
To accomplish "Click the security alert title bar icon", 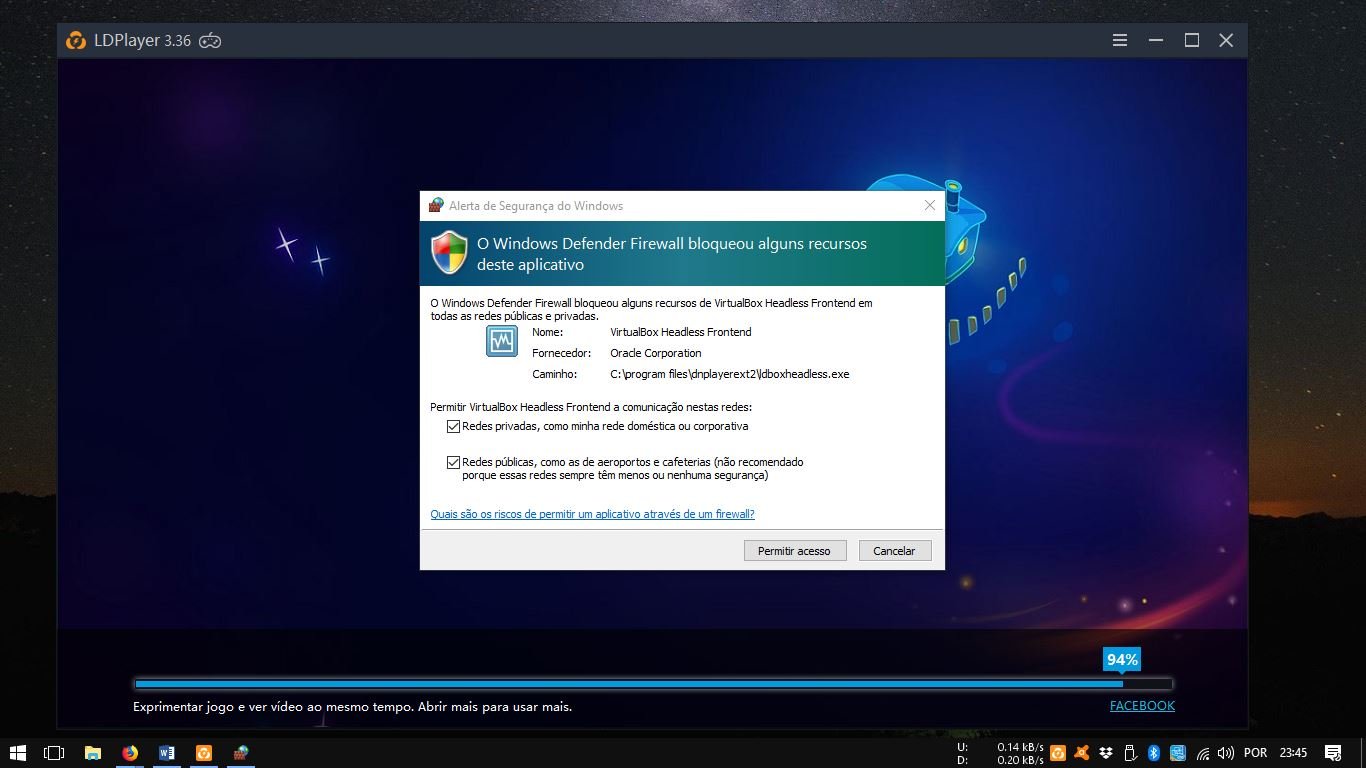I will 435,205.
